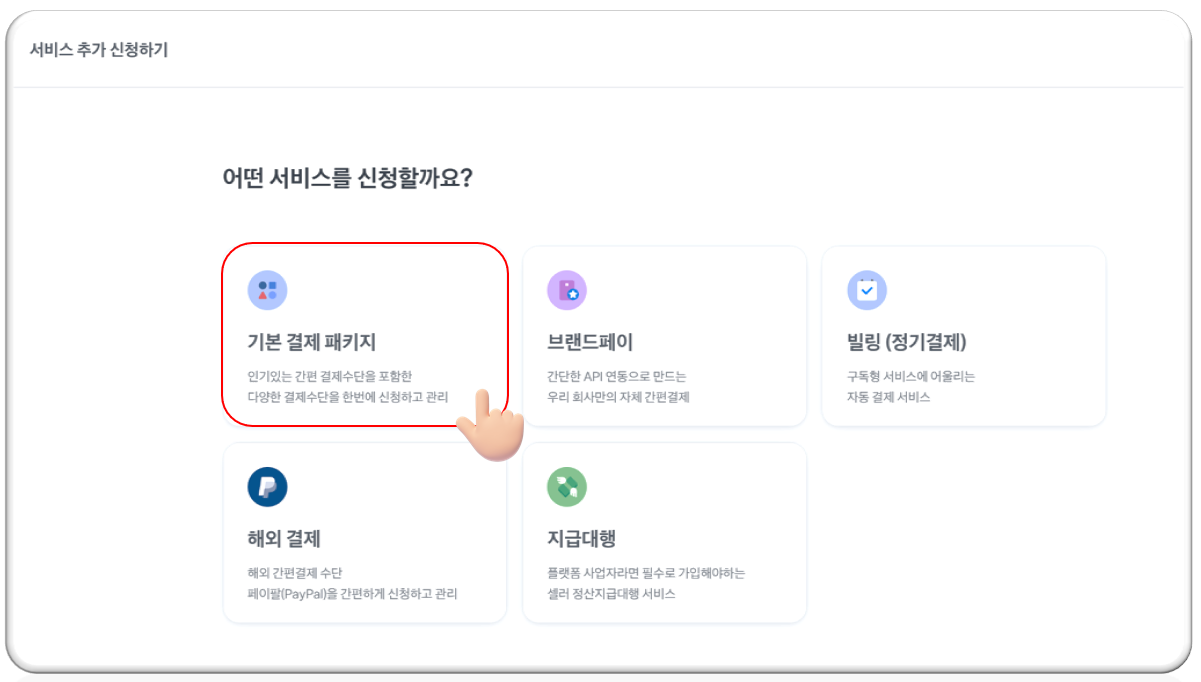This screenshot has width=1201, height=682.
Task: Choose the 해외 결제 service title
Action: click(x=284, y=539)
